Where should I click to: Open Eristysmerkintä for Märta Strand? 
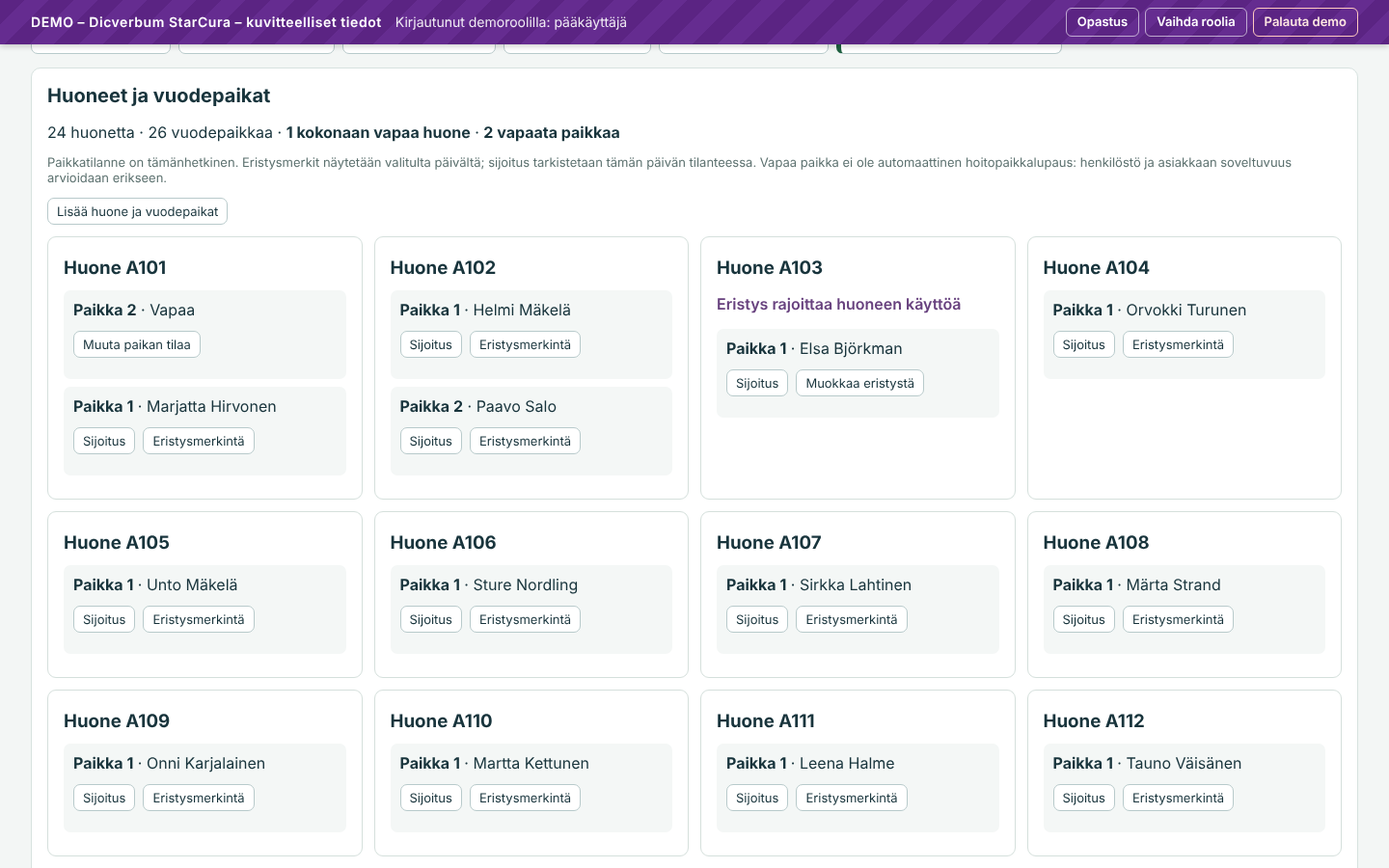coord(1178,619)
